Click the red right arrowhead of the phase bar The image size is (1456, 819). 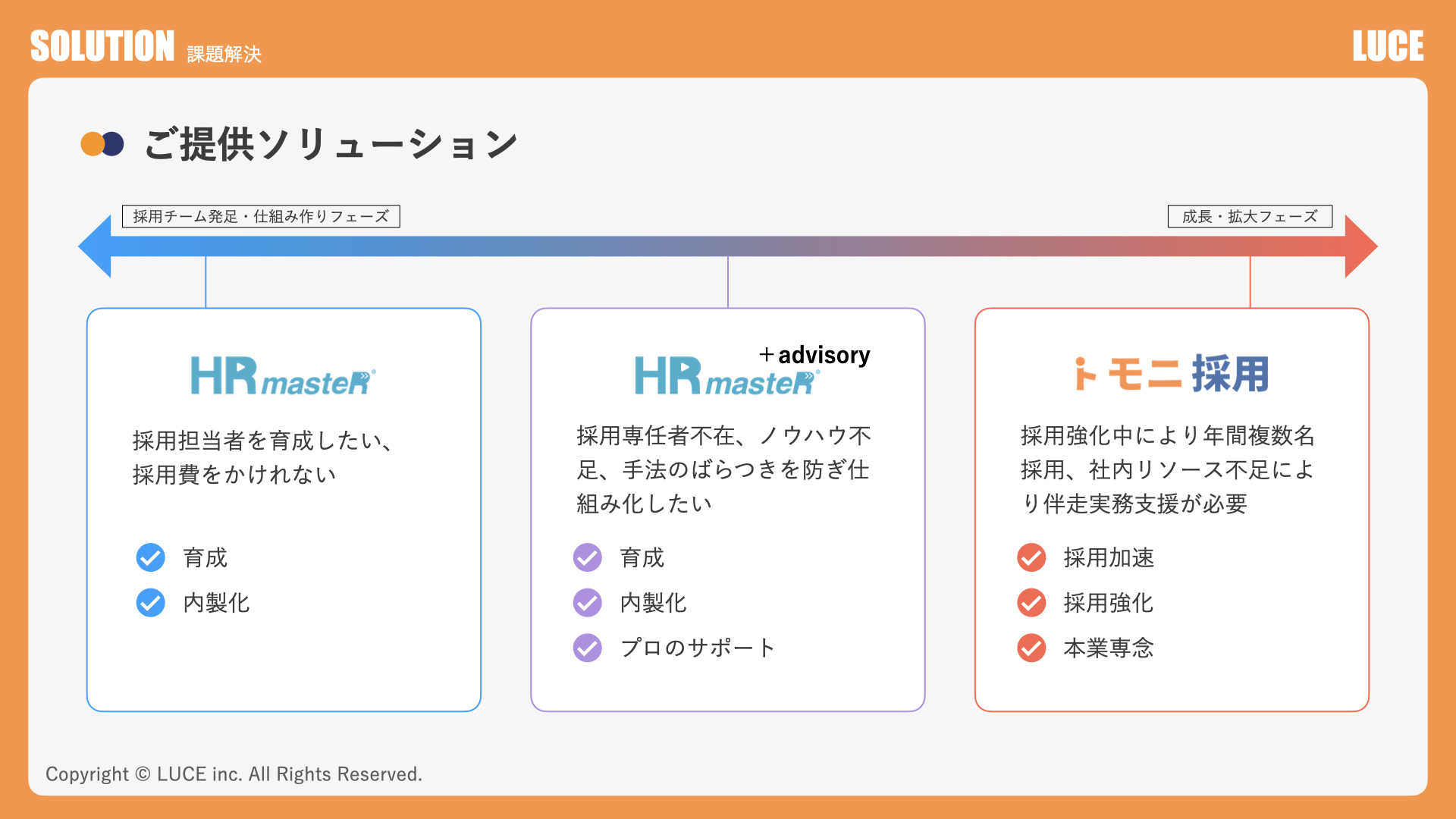[x=1360, y=246]
